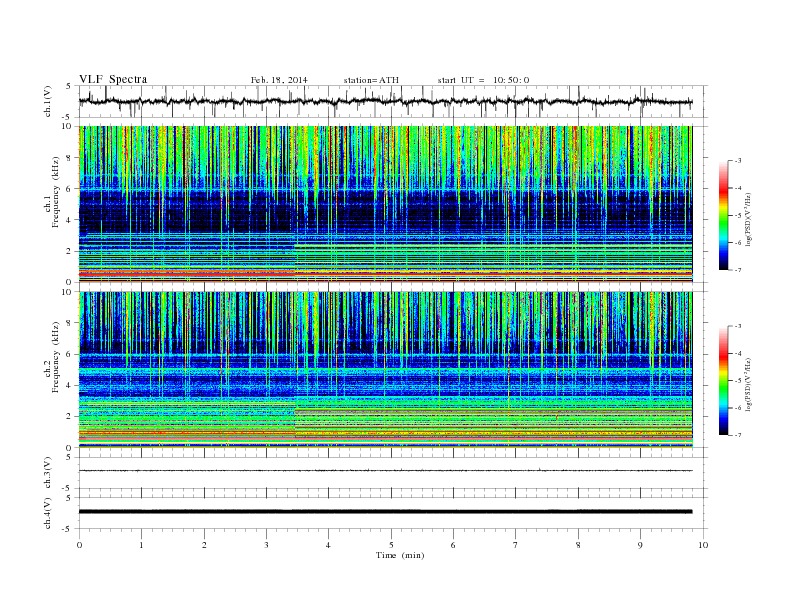
Task: Click the 'VLF Spectra' title text
Action: (x=113, y=79)
